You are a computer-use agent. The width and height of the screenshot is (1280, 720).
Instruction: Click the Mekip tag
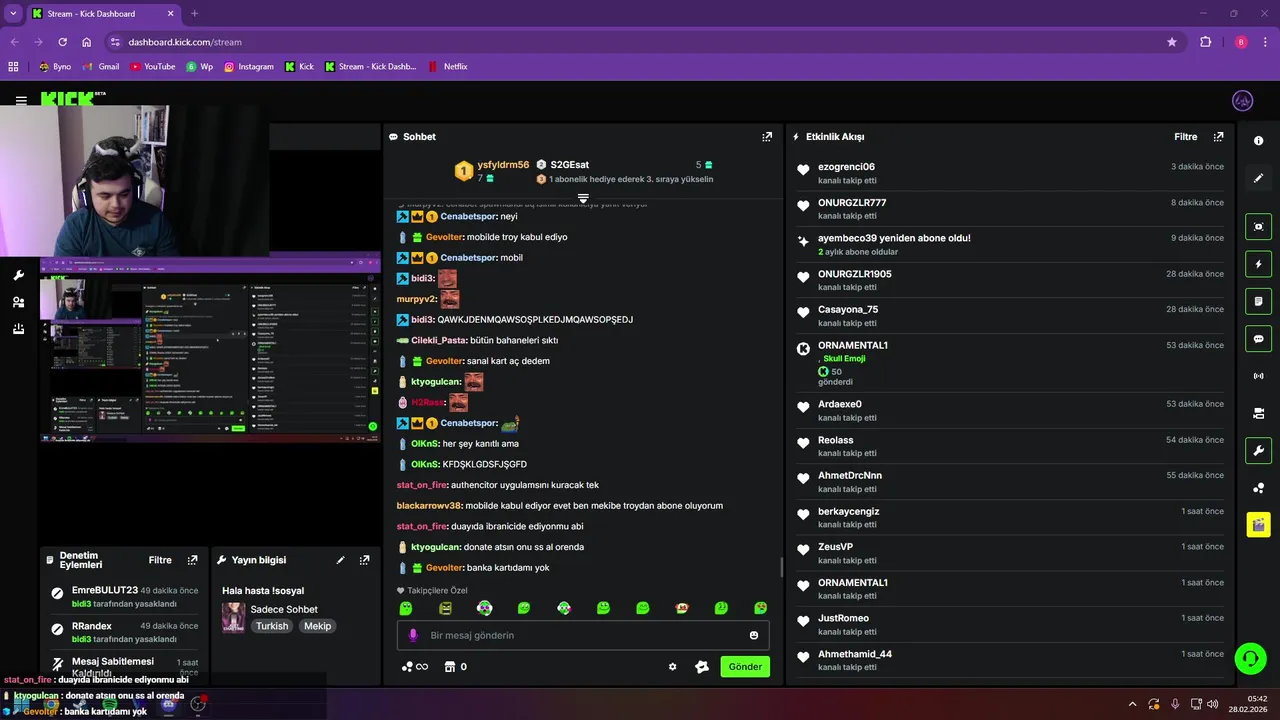coord(318,626)
